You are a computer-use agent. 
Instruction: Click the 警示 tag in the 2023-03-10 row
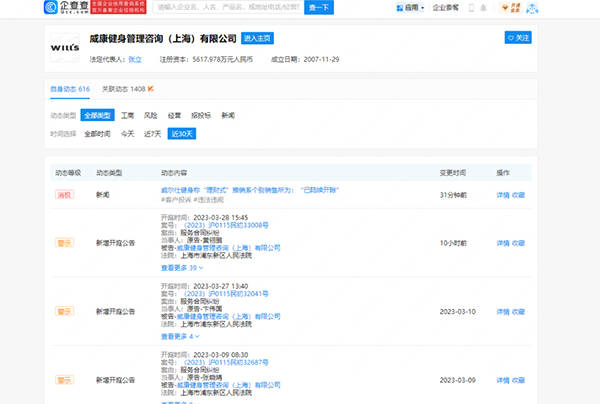[x=64, y=311]
